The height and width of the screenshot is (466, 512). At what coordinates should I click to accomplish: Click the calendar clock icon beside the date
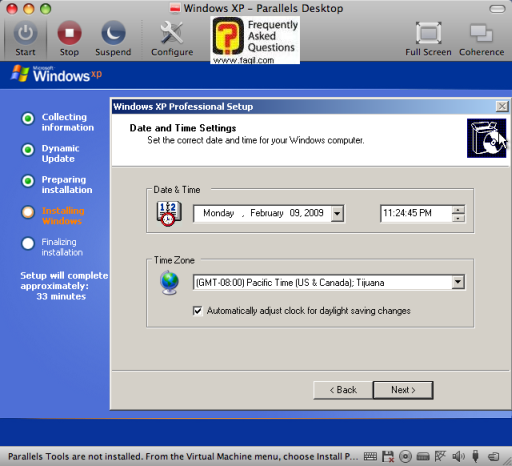coord(169,214)
